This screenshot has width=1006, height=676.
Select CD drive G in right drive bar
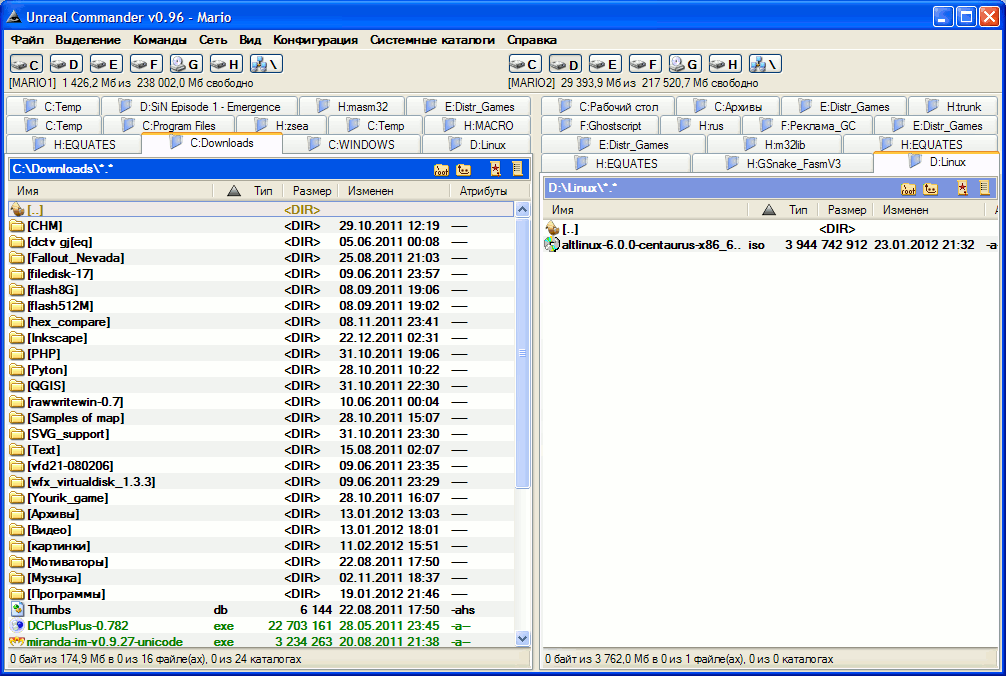pyautogui.click(x=685, y=64)
